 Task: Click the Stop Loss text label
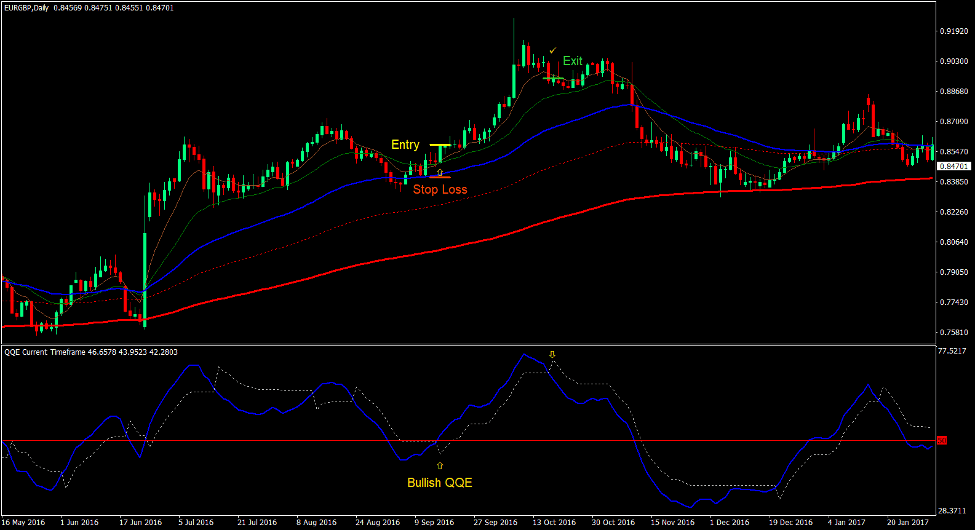coord(440,189)
